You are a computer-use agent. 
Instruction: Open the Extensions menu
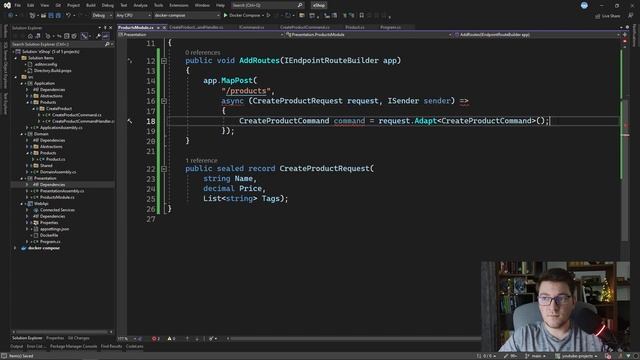179,5
